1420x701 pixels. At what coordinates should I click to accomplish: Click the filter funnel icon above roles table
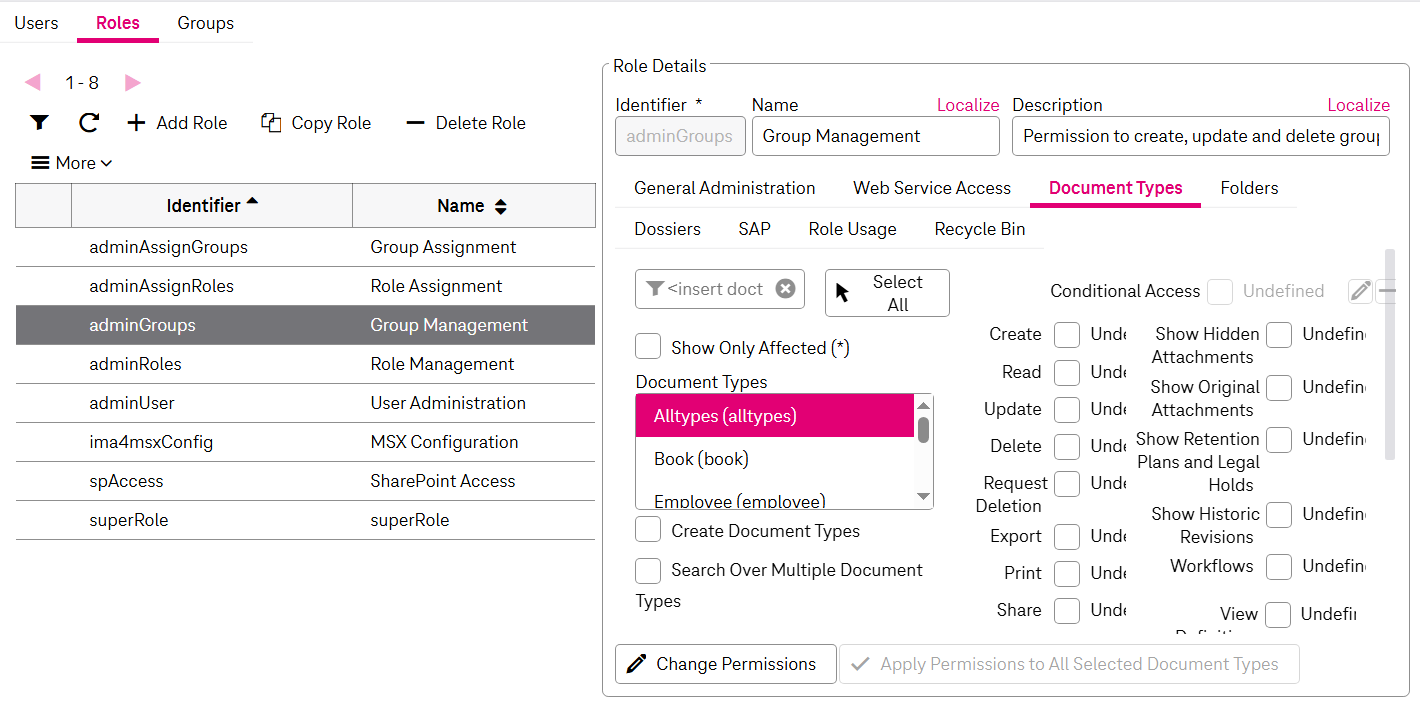[x=39, y=123]
